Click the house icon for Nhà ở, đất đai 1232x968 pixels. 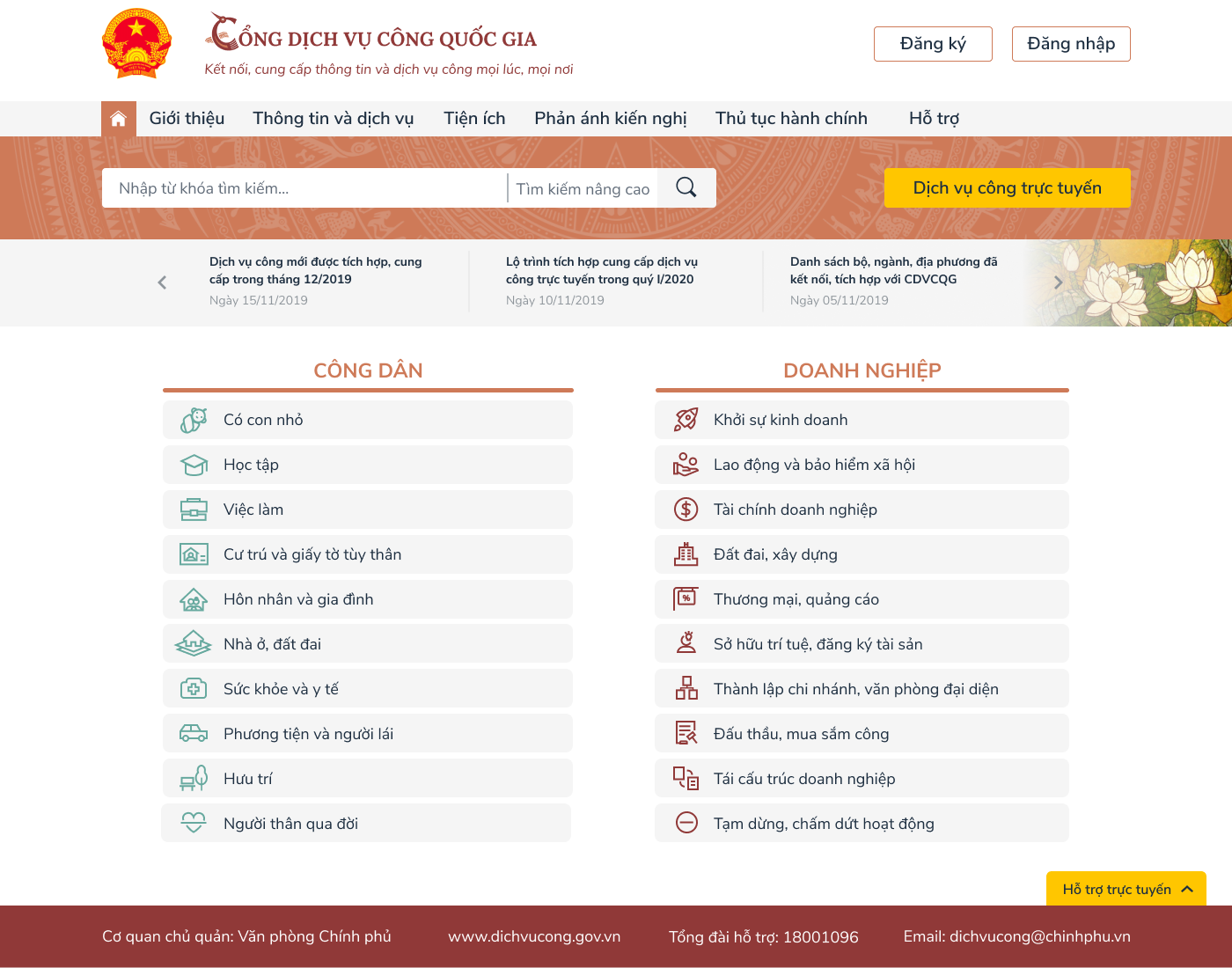[x=194, y=644]
